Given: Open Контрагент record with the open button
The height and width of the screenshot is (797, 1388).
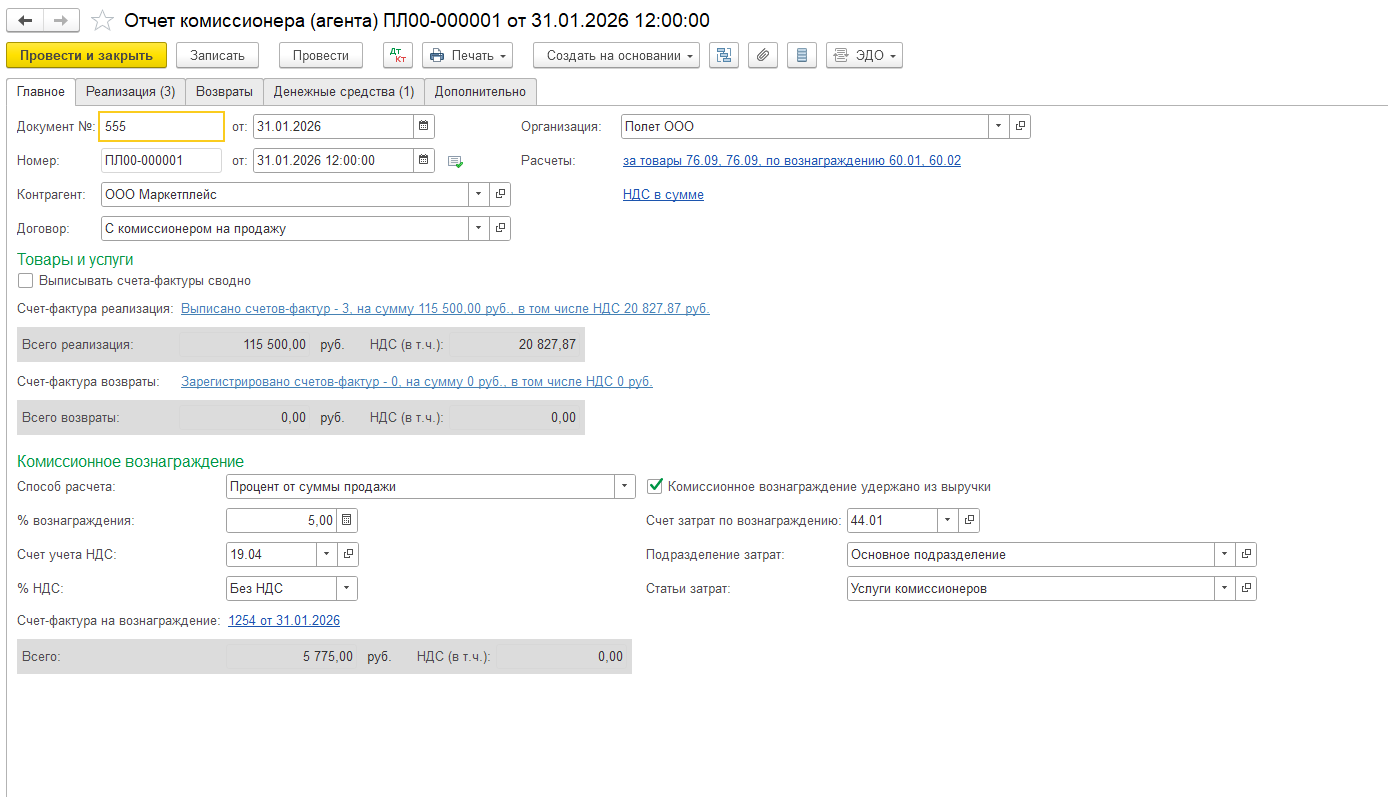Looking at the screenshot, I should [x=500, y=194].
